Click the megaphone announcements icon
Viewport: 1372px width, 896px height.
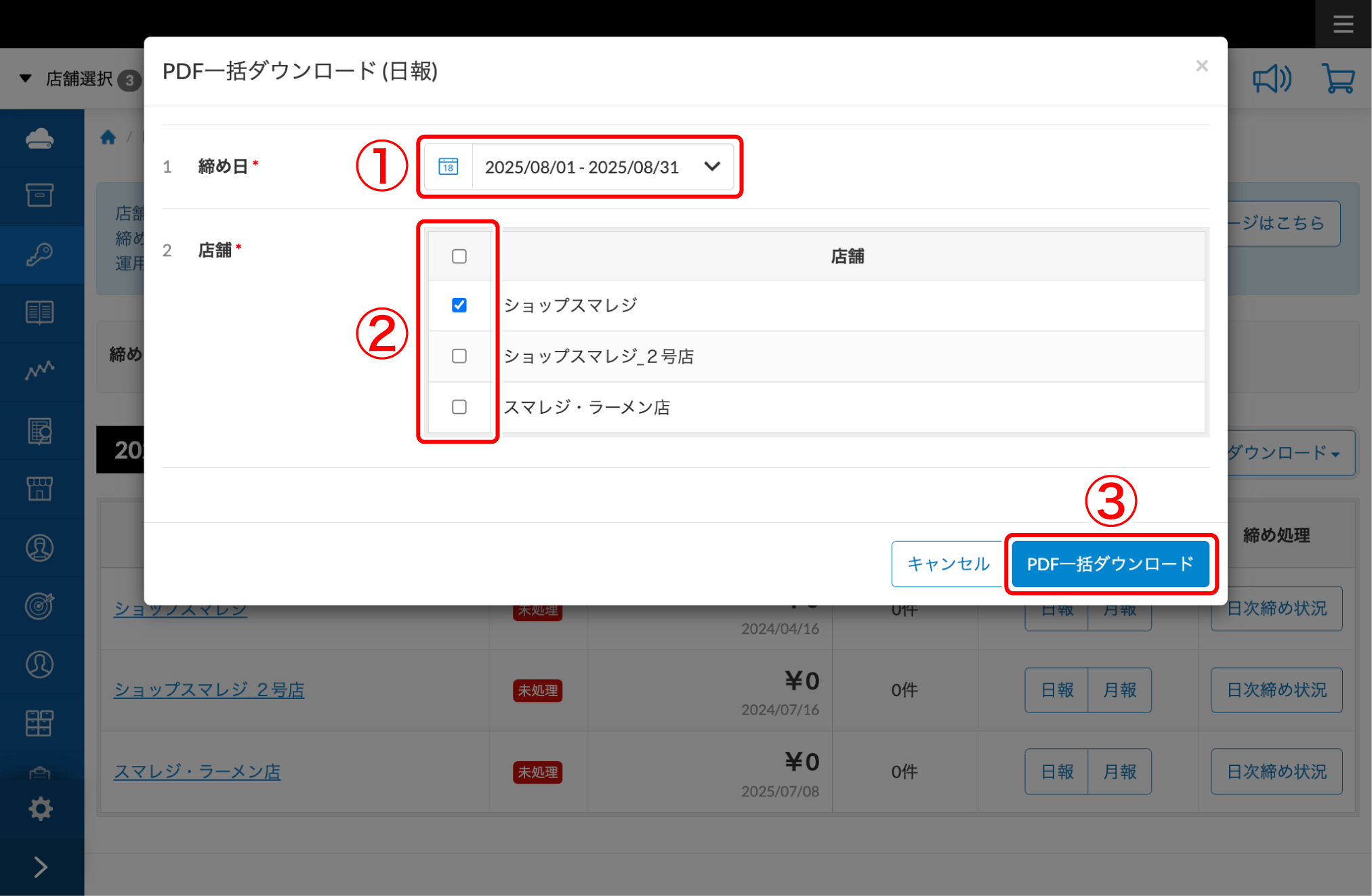click(1272, 79)
